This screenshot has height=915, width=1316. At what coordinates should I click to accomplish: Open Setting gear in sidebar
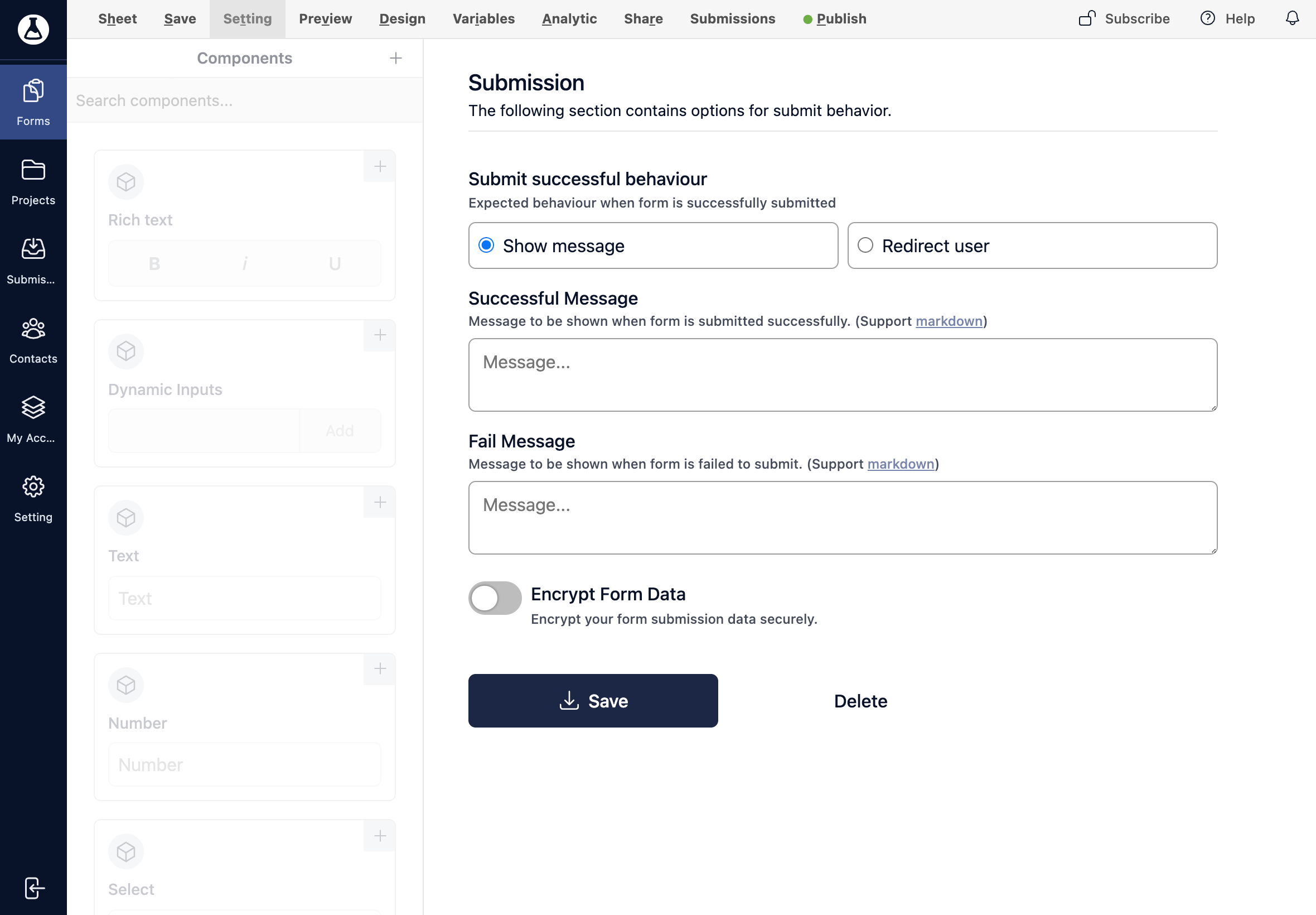33,486
